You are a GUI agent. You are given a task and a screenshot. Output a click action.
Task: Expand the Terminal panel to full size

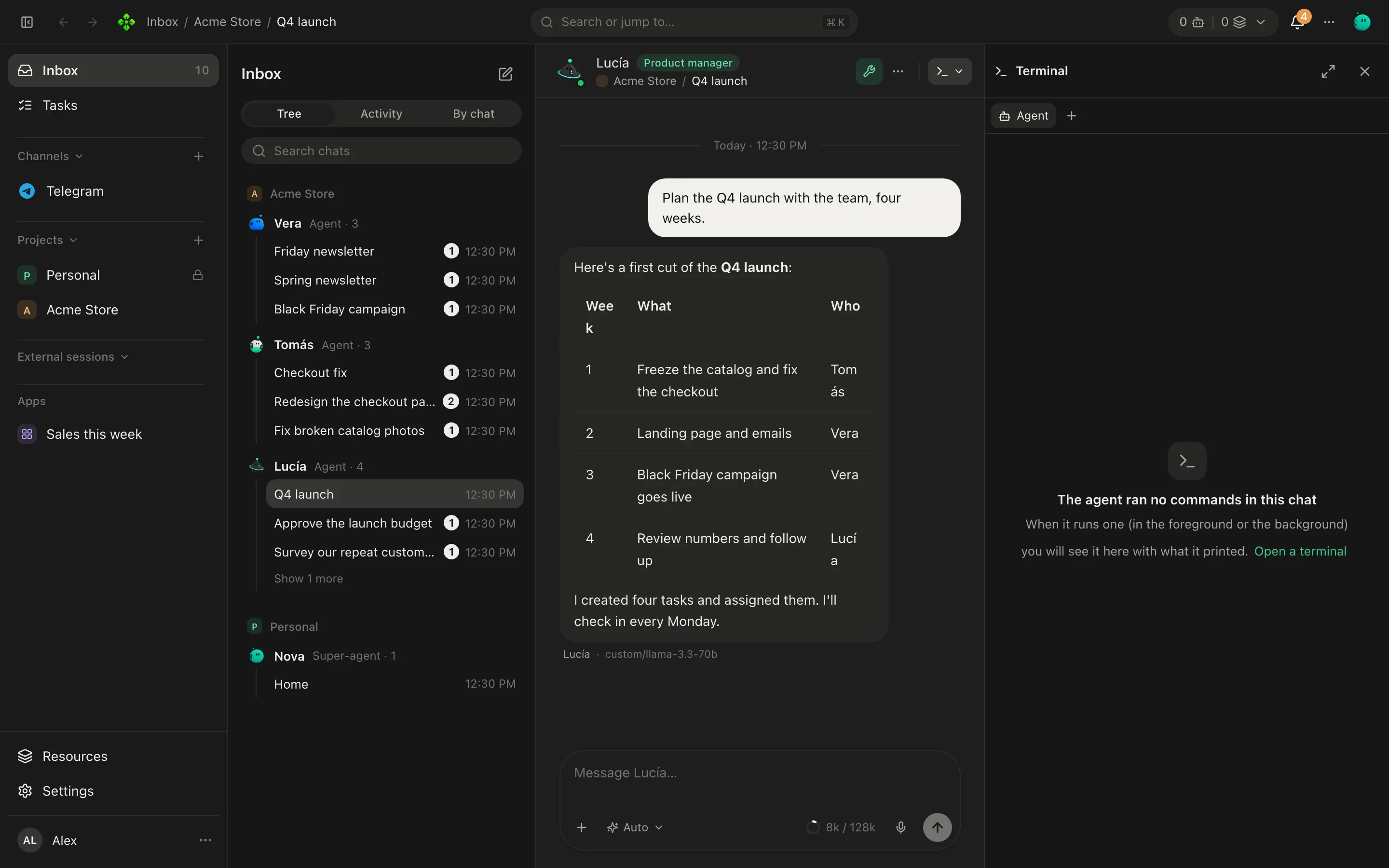coord(1328,71)
